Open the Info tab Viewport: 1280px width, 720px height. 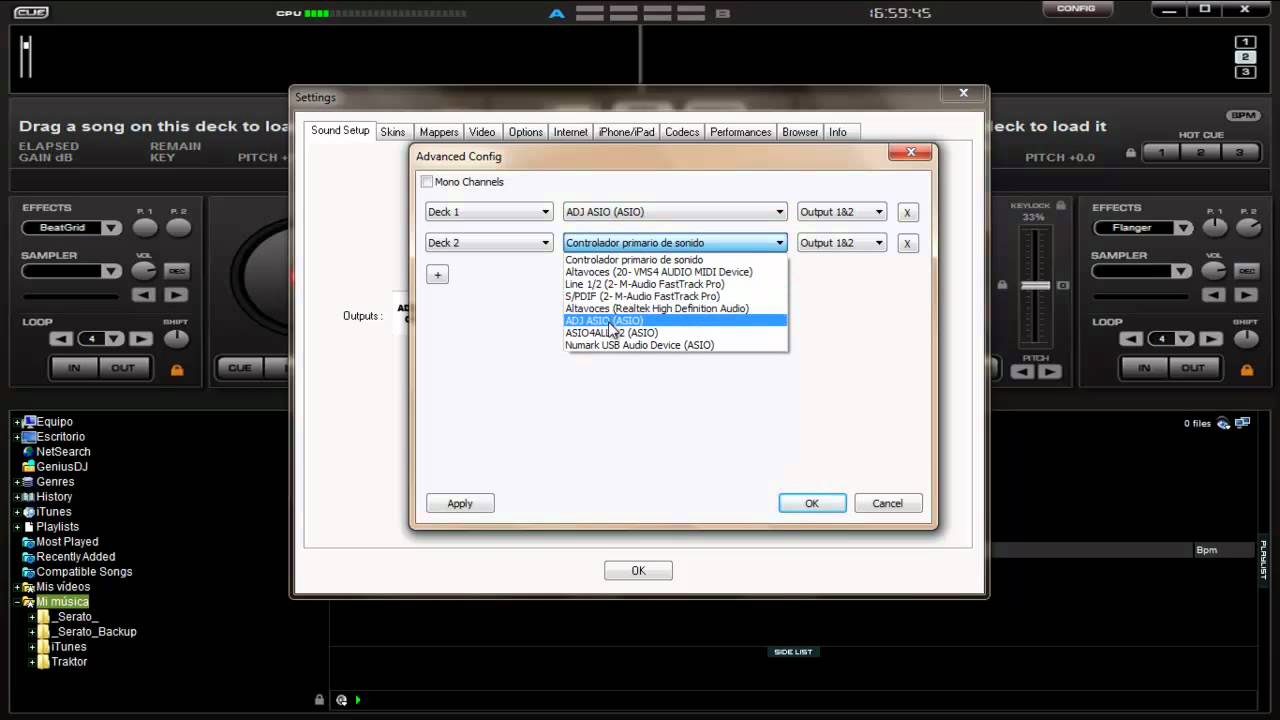(838, 132)
